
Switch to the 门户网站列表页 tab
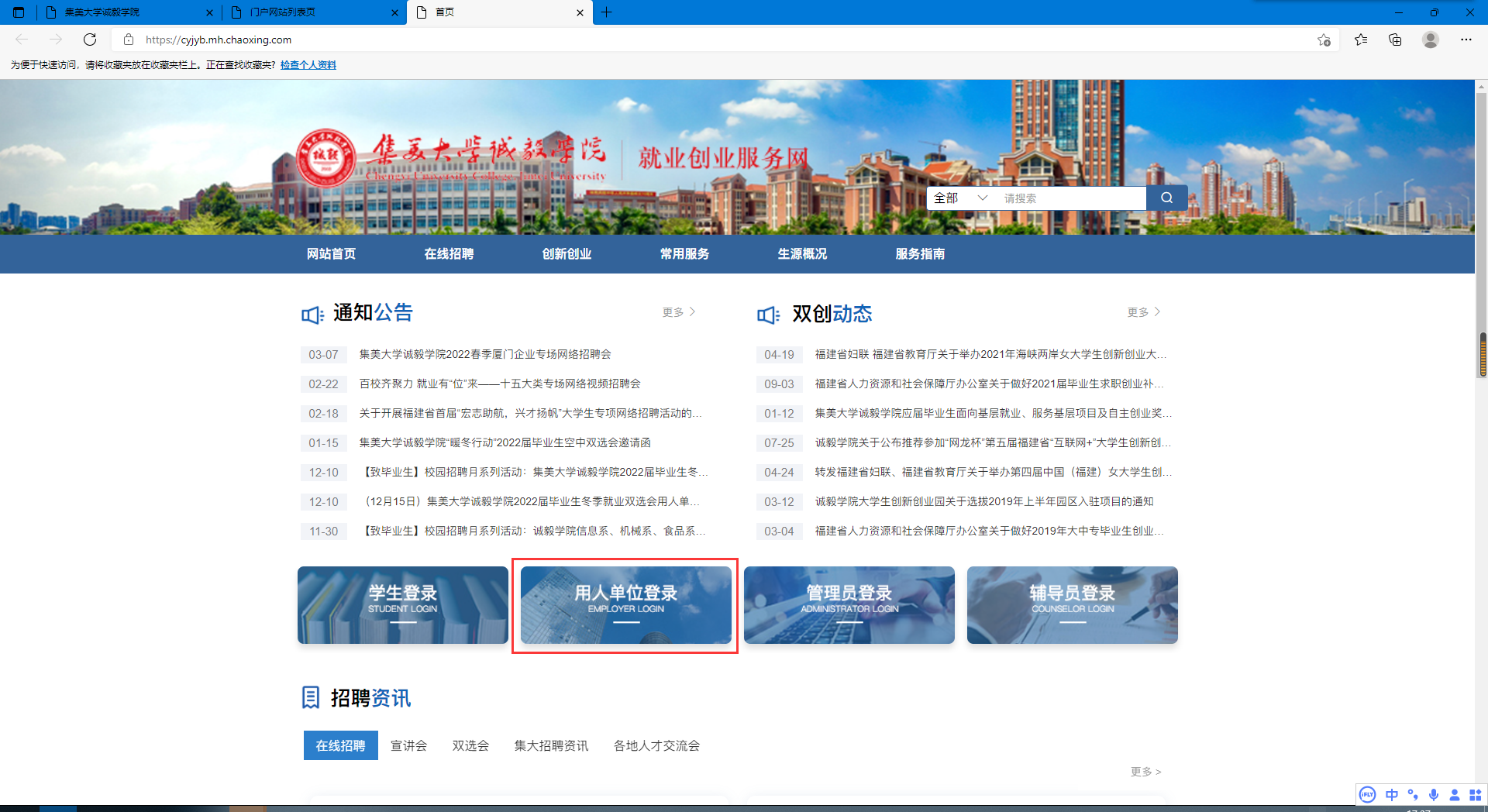314,12
